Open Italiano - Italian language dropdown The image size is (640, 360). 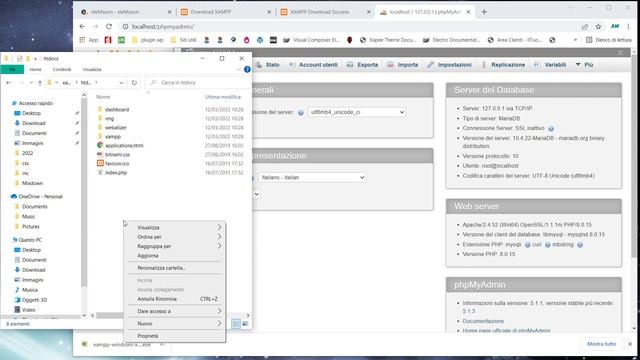(x=312, y=178)
